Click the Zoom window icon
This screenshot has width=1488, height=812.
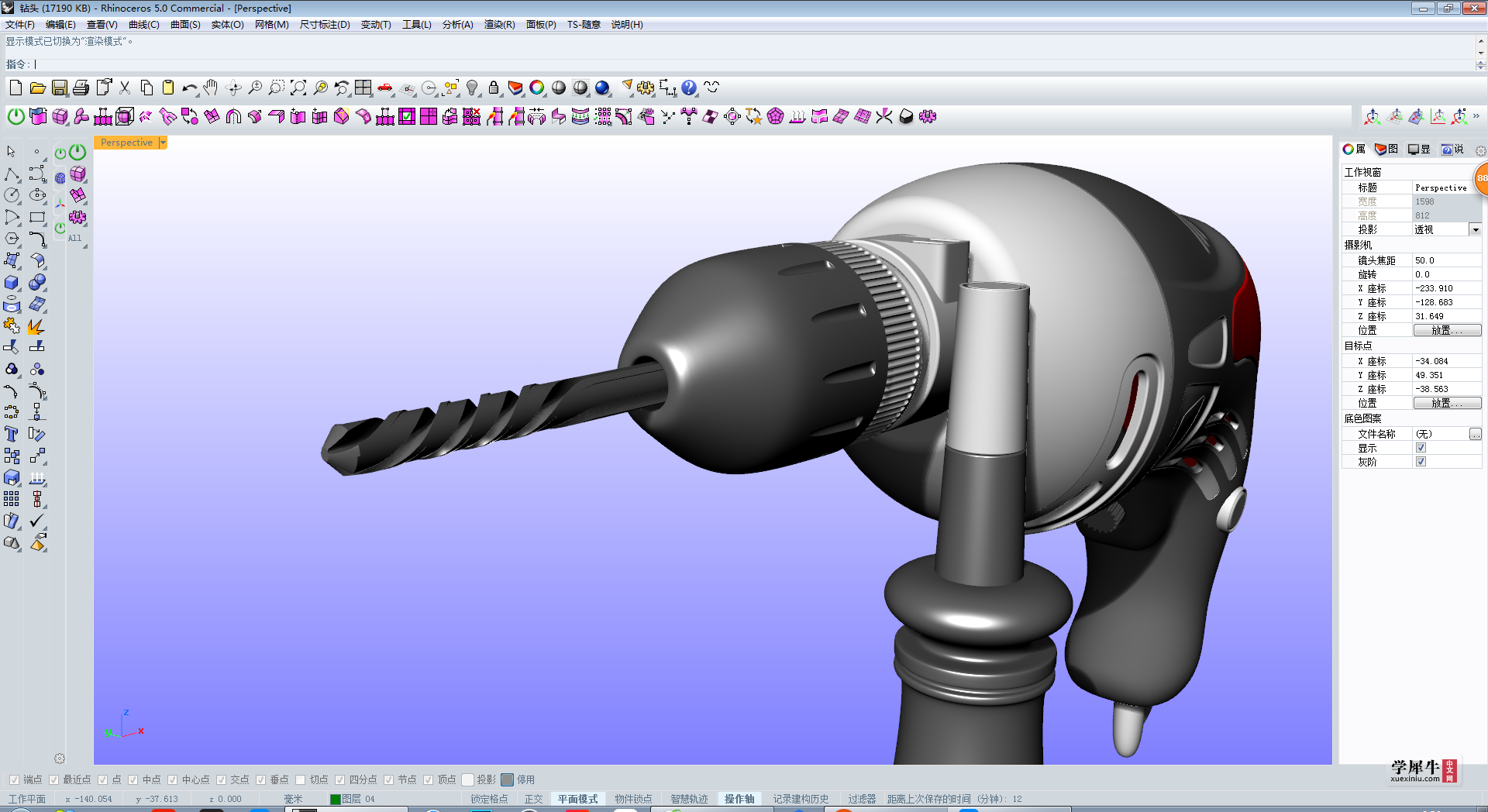277,88
